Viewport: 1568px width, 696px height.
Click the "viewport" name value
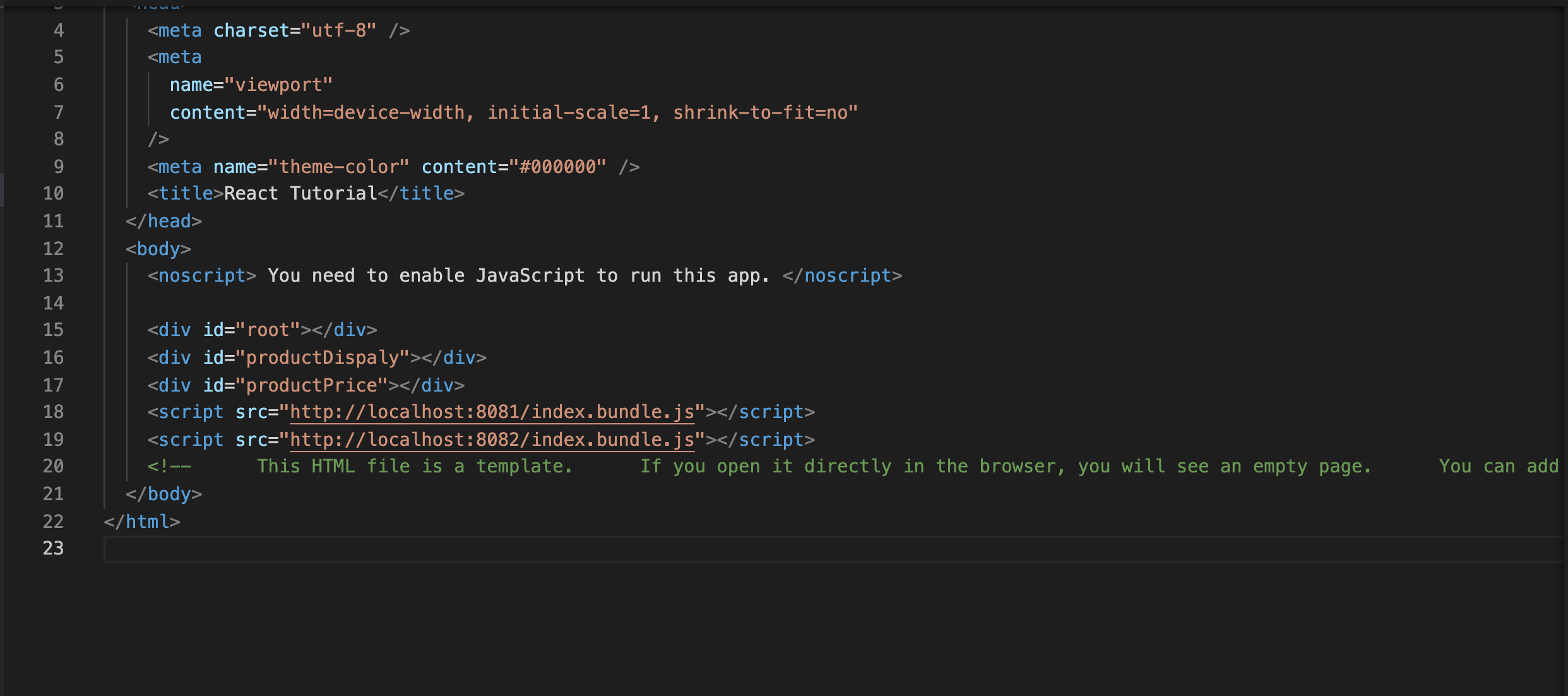coord(278,85)
